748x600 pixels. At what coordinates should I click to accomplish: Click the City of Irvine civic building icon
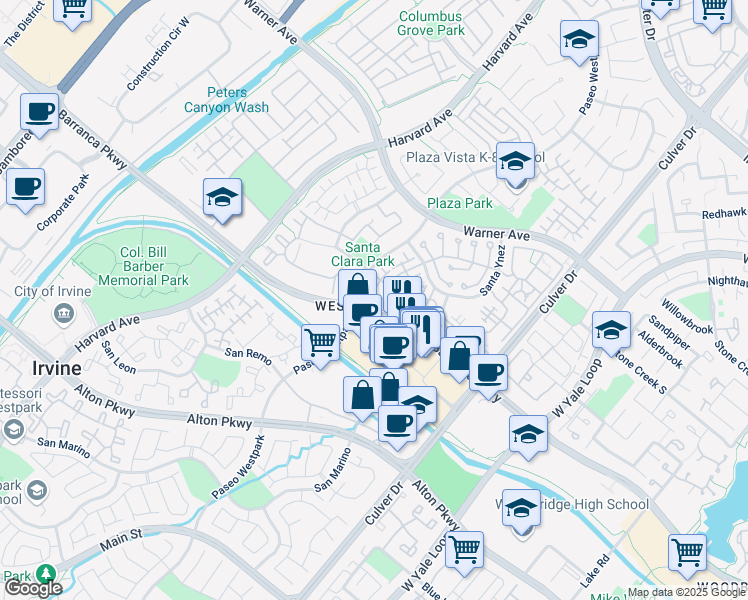coord(63,314)
